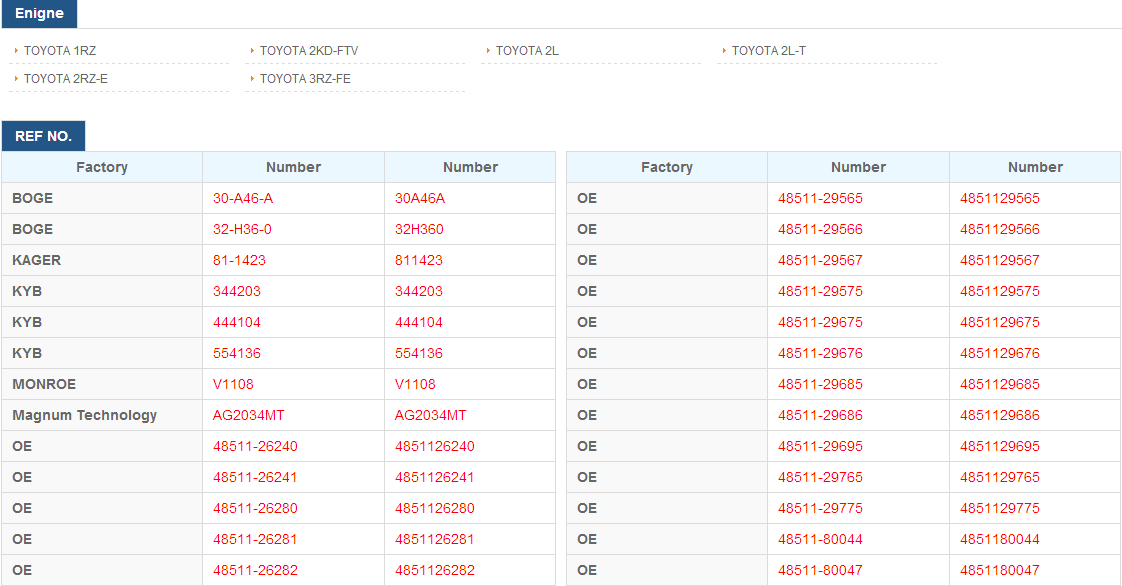Screen dimensions: 1122x586
Task: Click OE number 48511-26282
Action: [255, 570]
